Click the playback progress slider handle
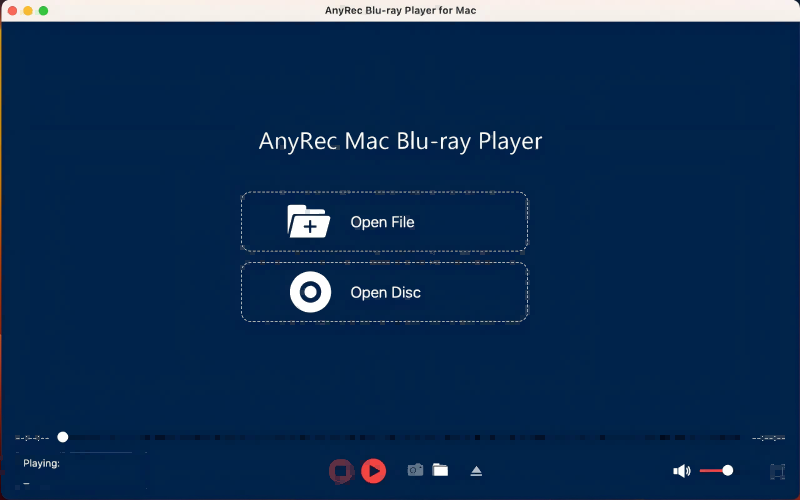The image size is (800, 500). click(63, 437)
